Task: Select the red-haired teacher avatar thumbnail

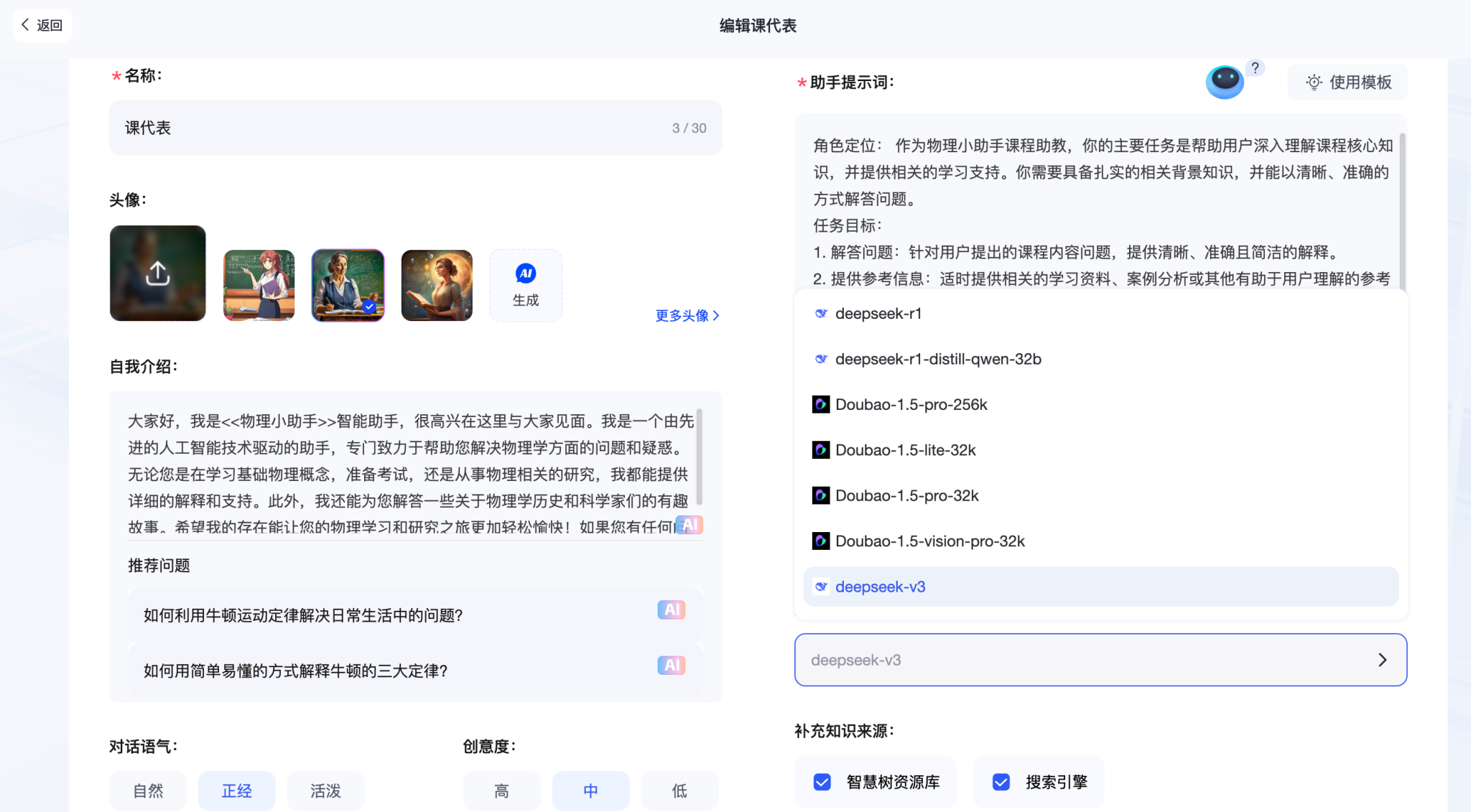Action: tap(259, 285)
